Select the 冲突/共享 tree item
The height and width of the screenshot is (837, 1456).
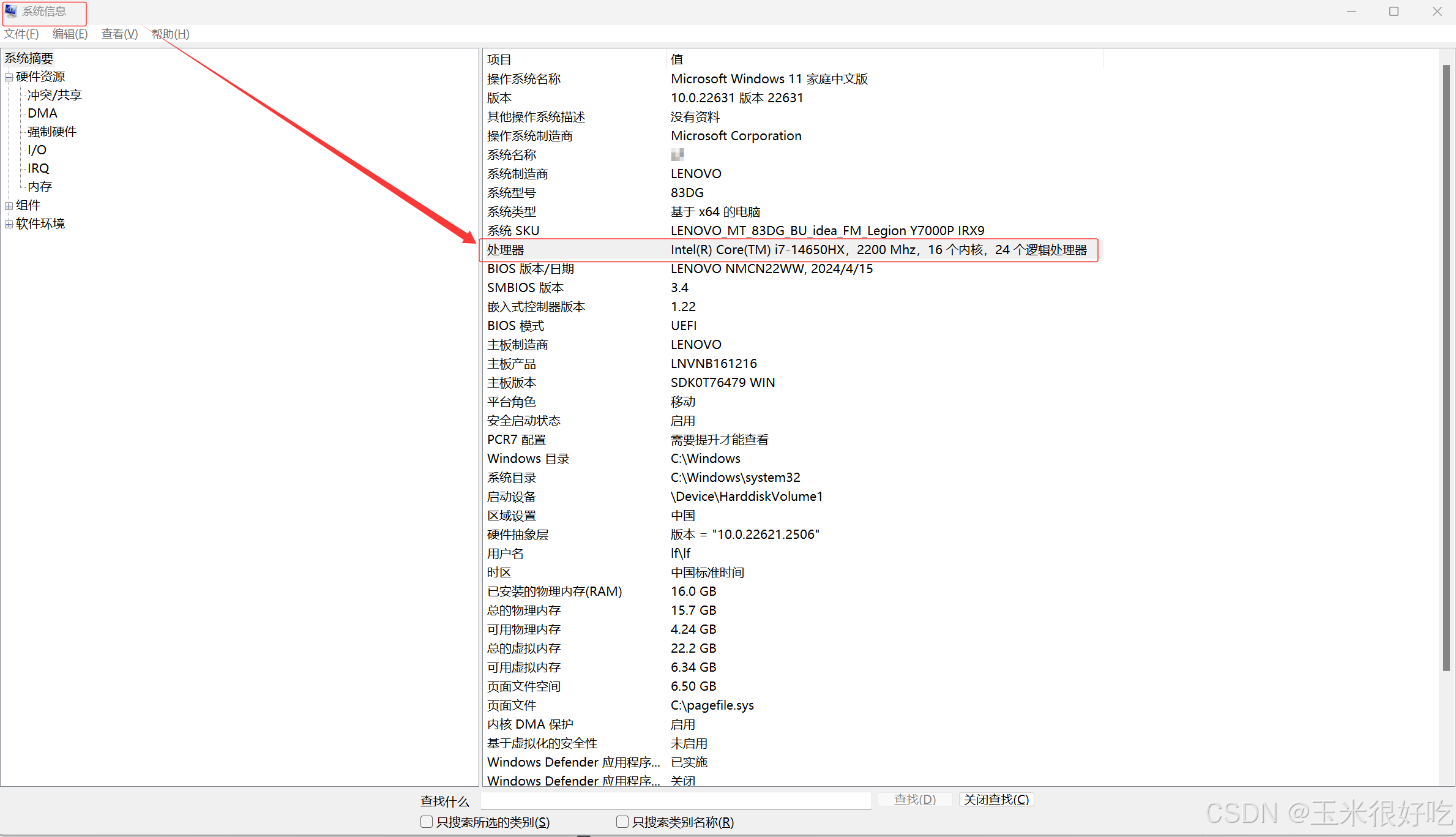[54, 95]
